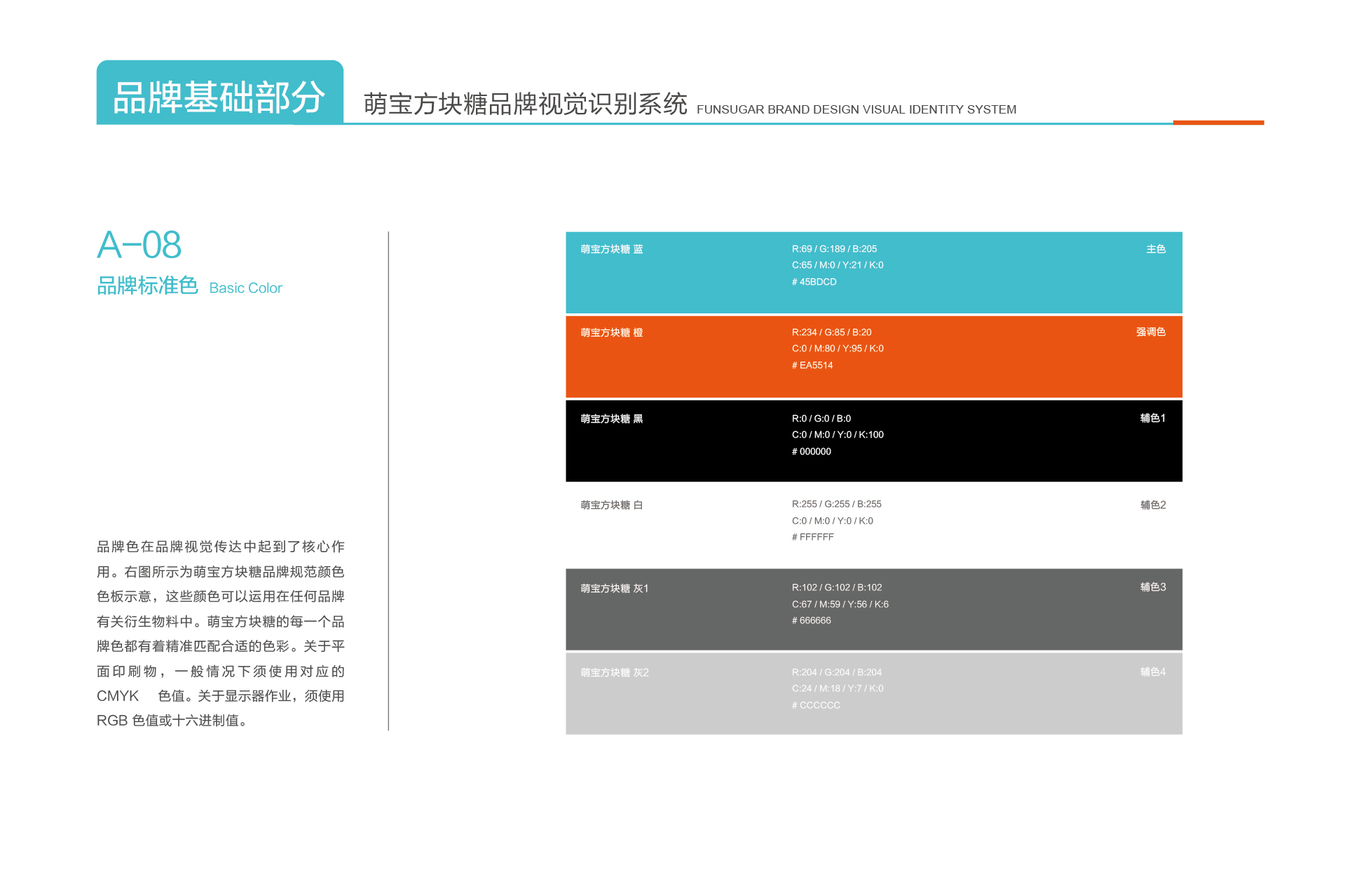The height and width of the screenshot is (870, 1366).
Task: Click the hex value # FFFFFF
Action: coord(813,537)
